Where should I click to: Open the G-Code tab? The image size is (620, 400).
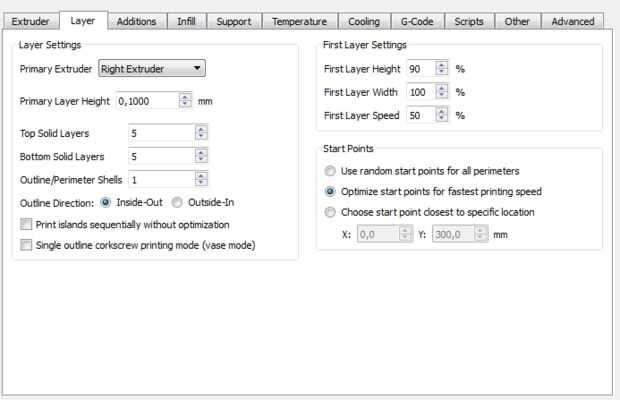[x=417, y=21]
